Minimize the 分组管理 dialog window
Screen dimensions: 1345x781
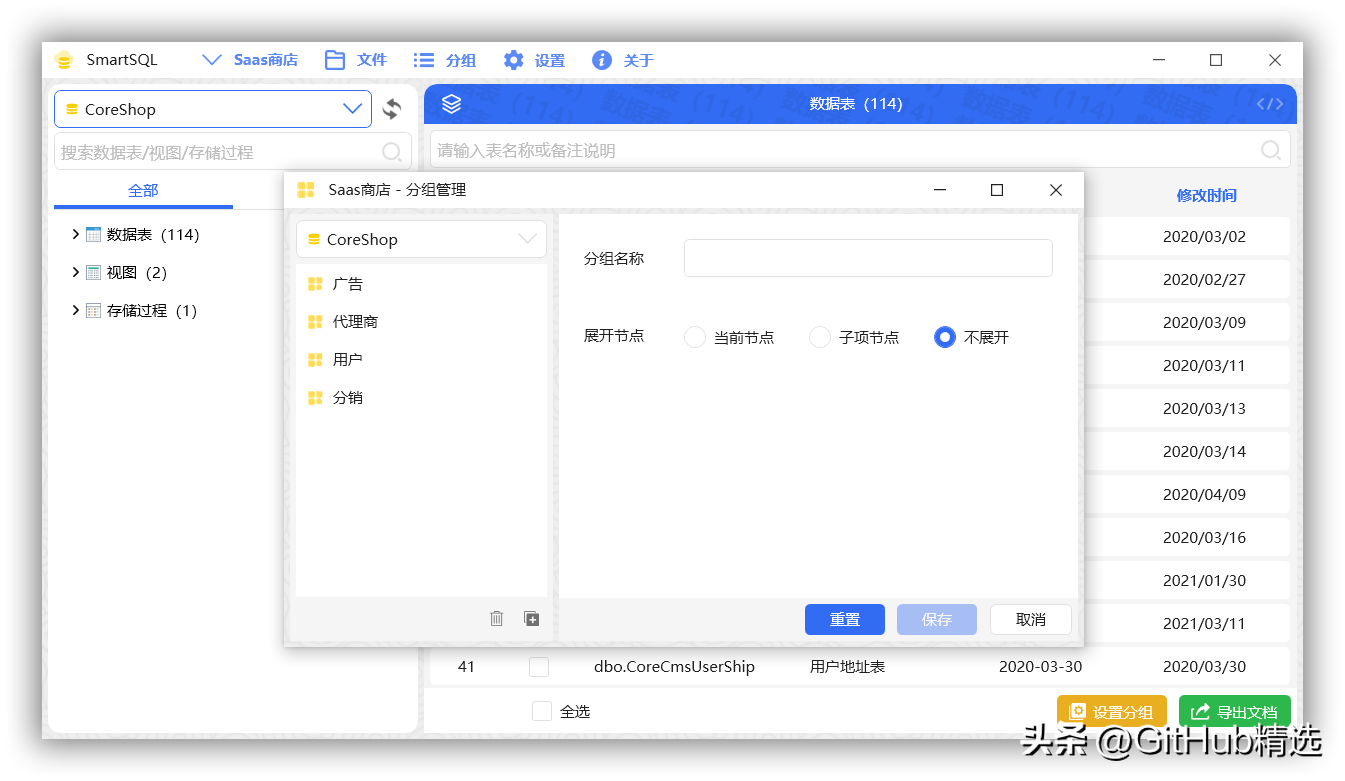click(939, 190)
